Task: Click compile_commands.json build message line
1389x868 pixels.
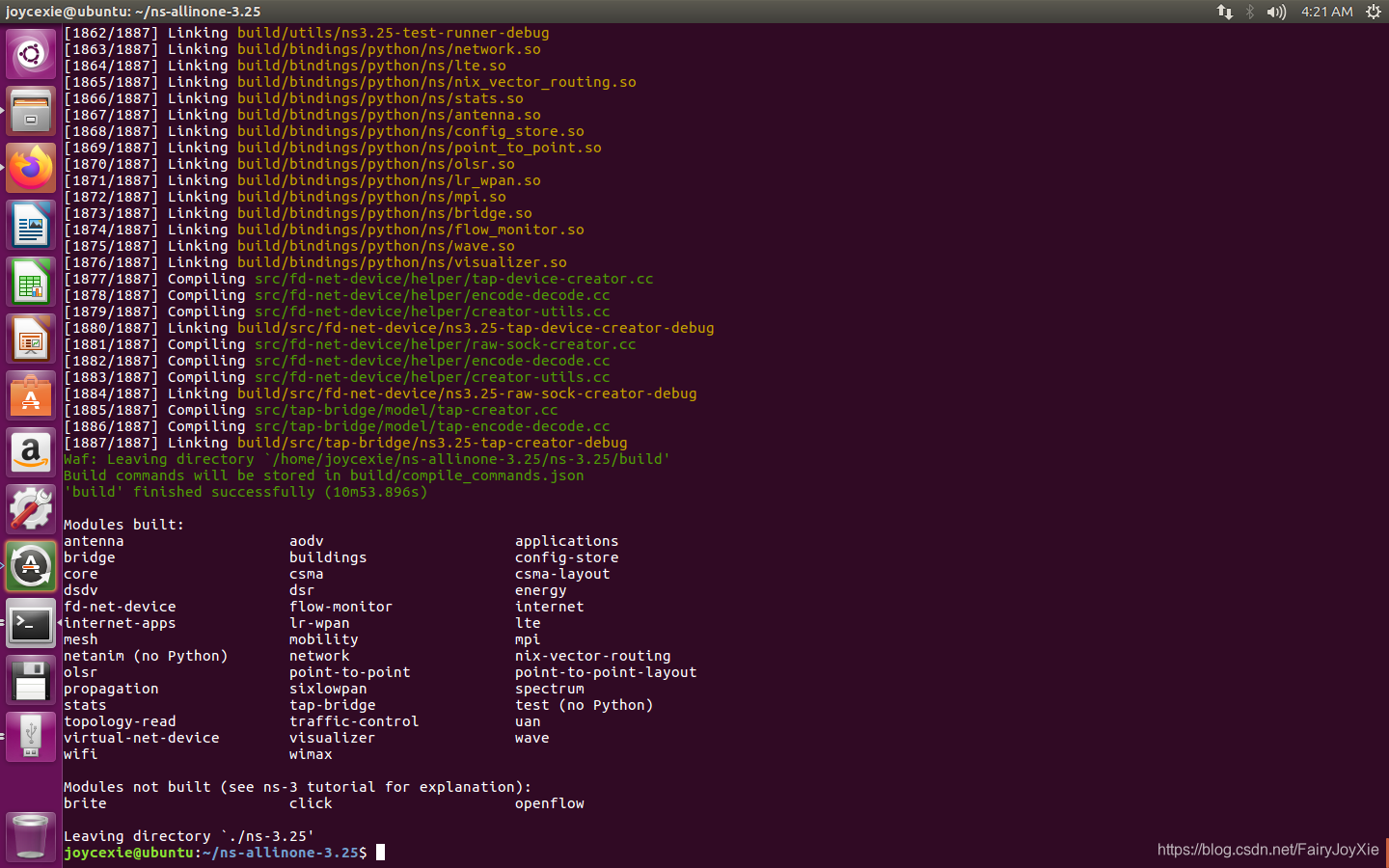Action: coord(324,475)
